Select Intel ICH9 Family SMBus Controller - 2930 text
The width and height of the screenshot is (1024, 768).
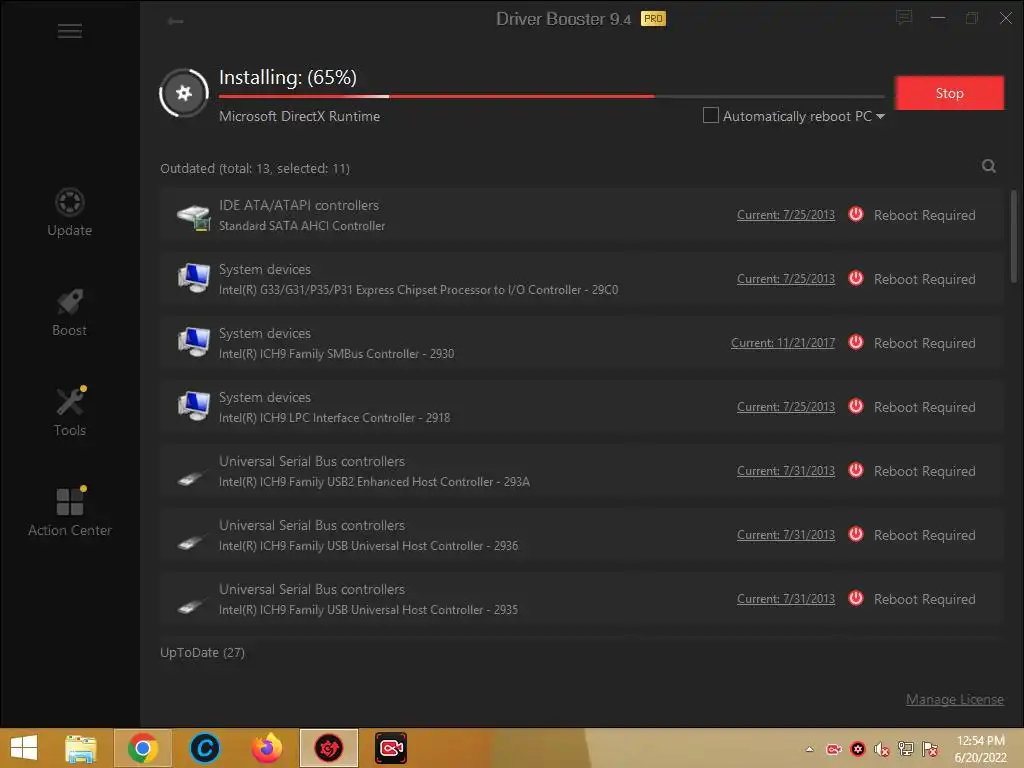[x=336, y=354]
